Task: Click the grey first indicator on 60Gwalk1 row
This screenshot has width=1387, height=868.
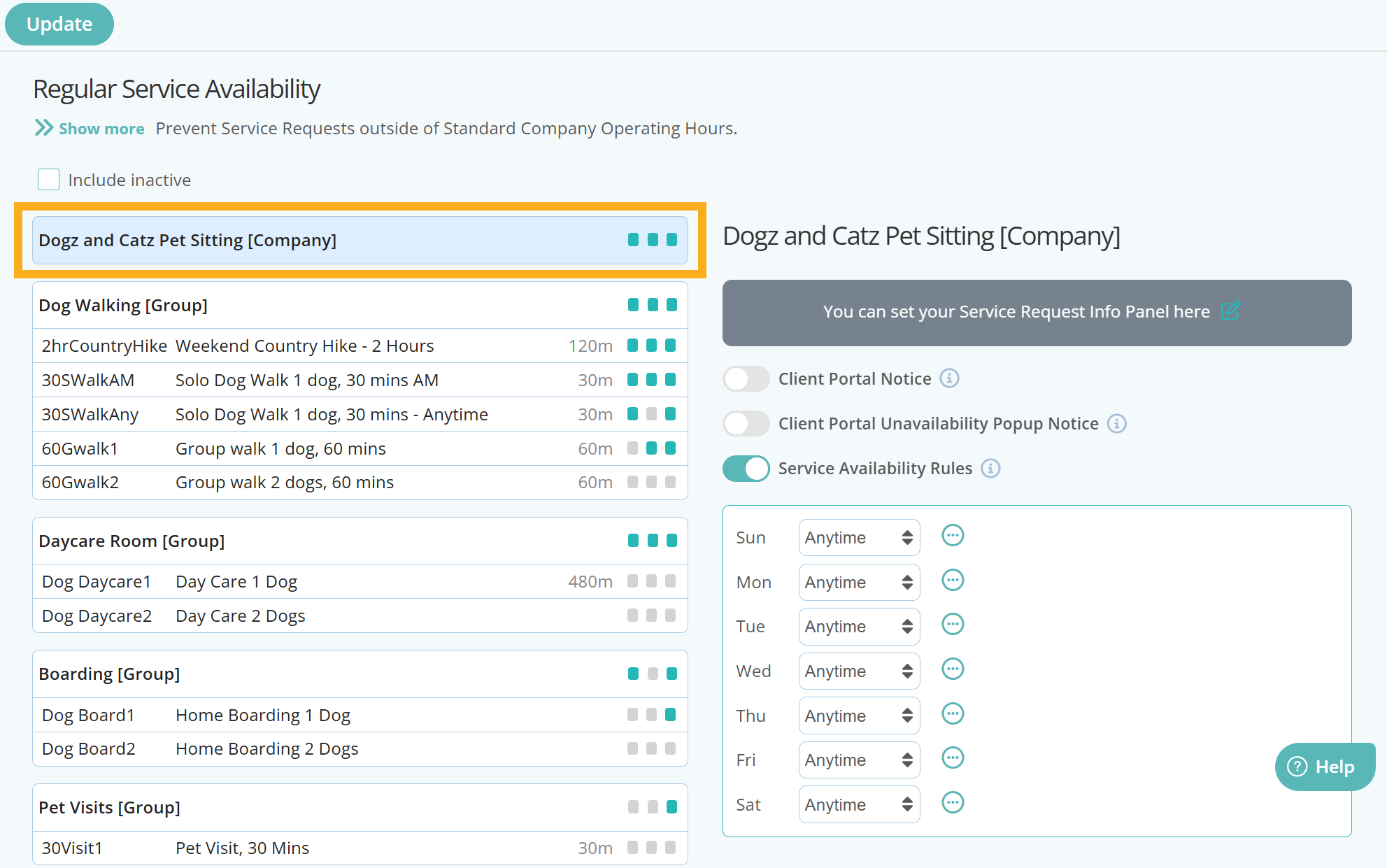Action: click(632, 448)
